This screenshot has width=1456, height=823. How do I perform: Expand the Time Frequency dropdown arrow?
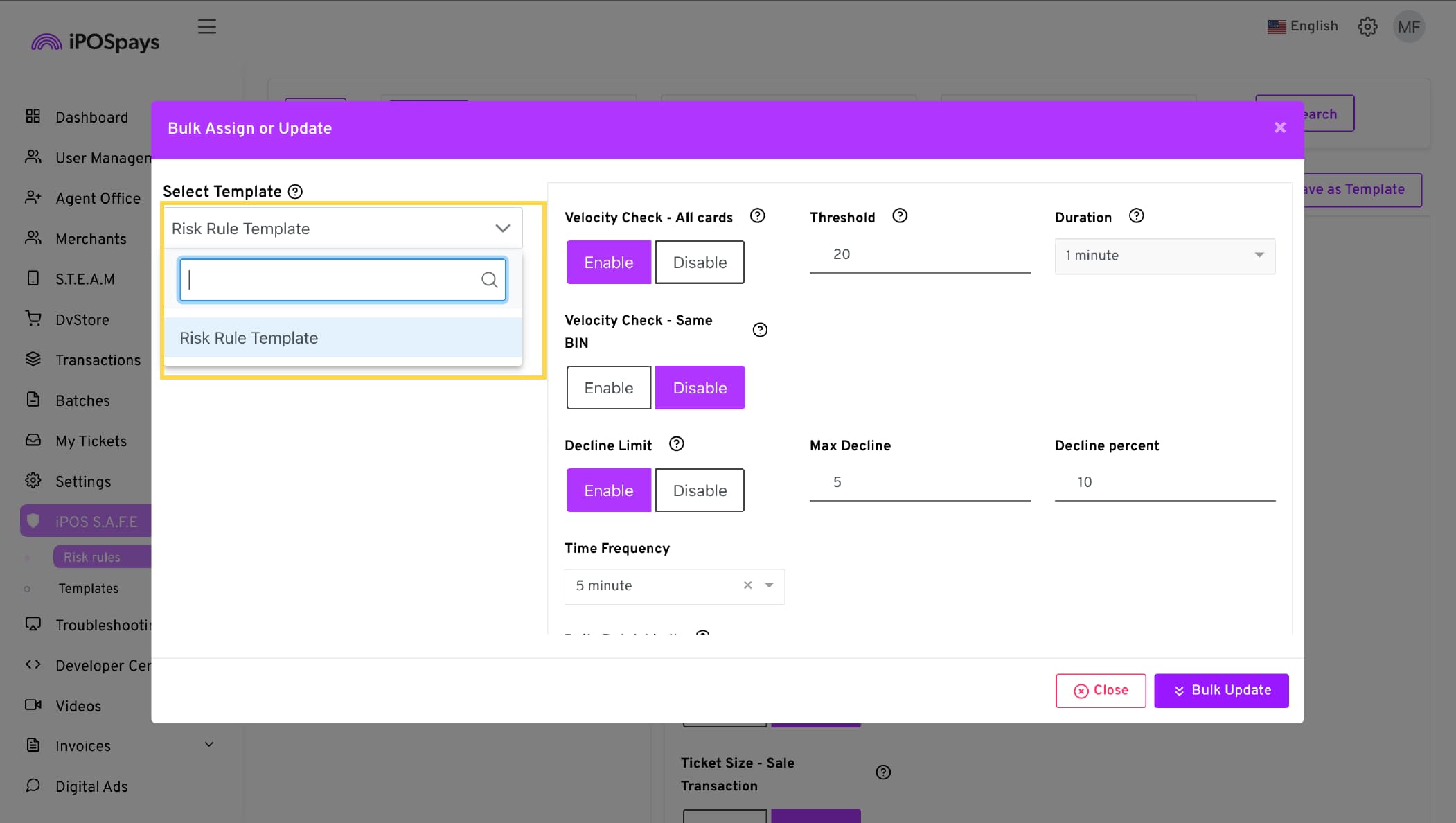click(x=769, y=585)
